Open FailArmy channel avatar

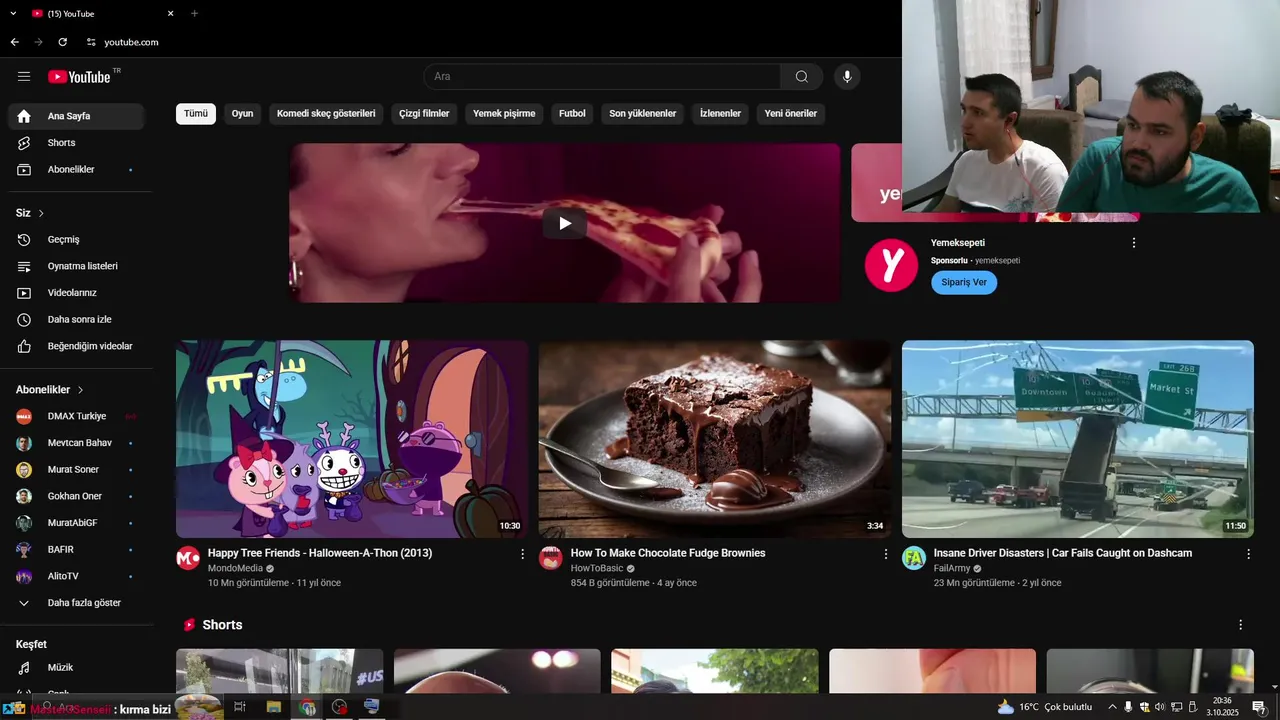(914, 558)
